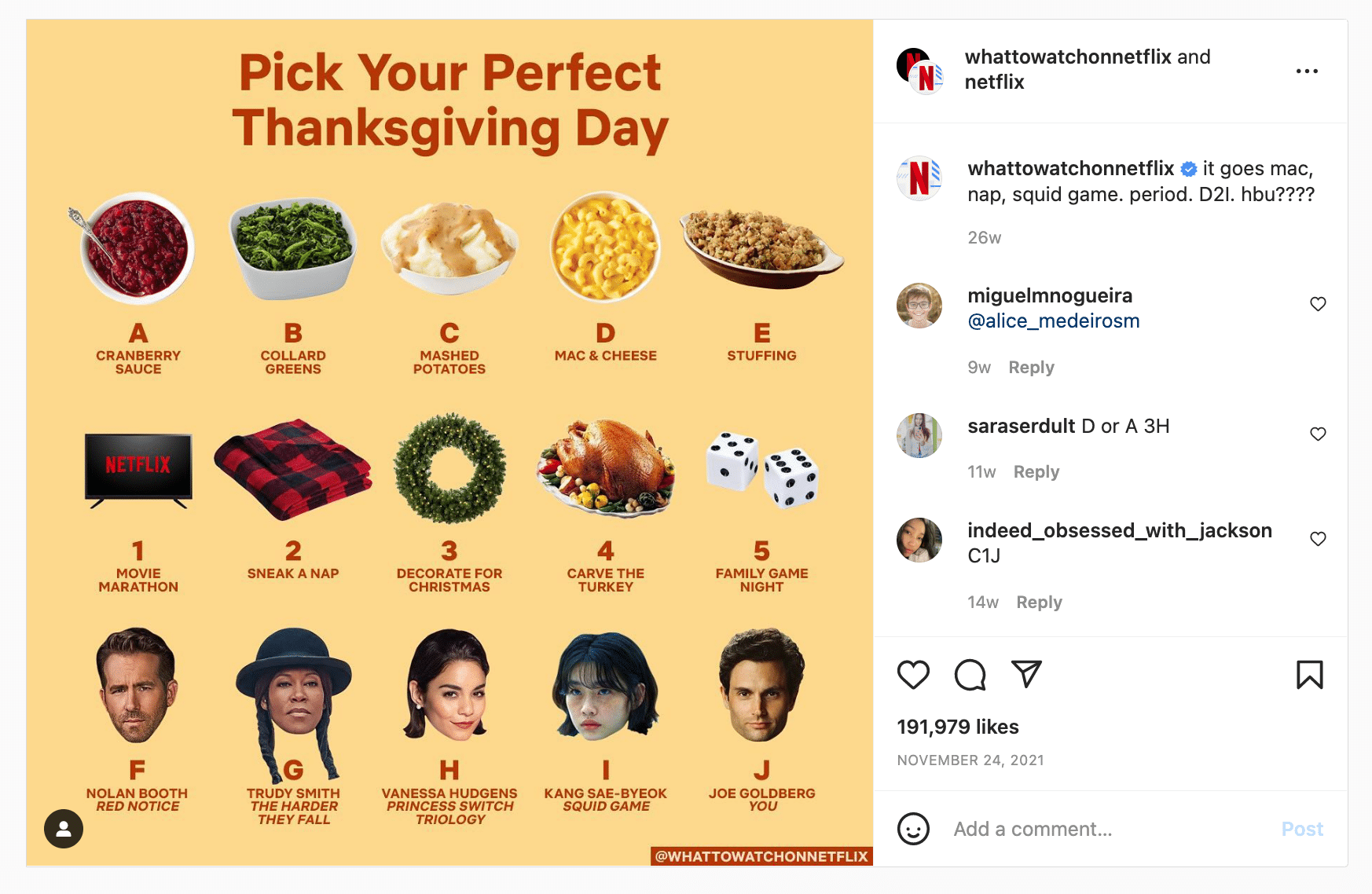This screenshot has height=894, width=1372.
Task: Like miguelmnogueira's comment with its heart
Action: (1319, 304)
